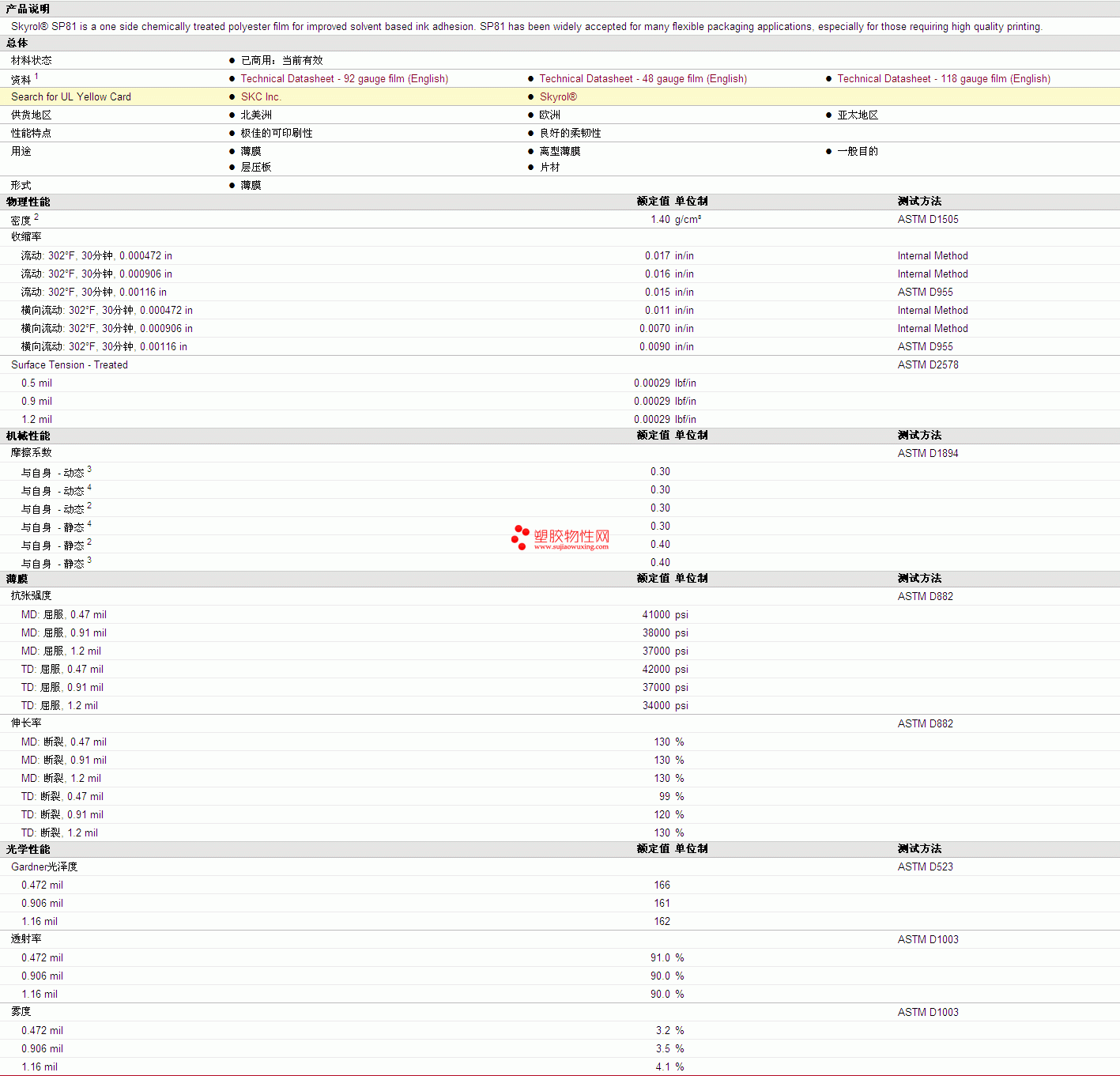Click the 极佳的可印刷性 feature text
1120x1076 pixels.
coord(277,133)
